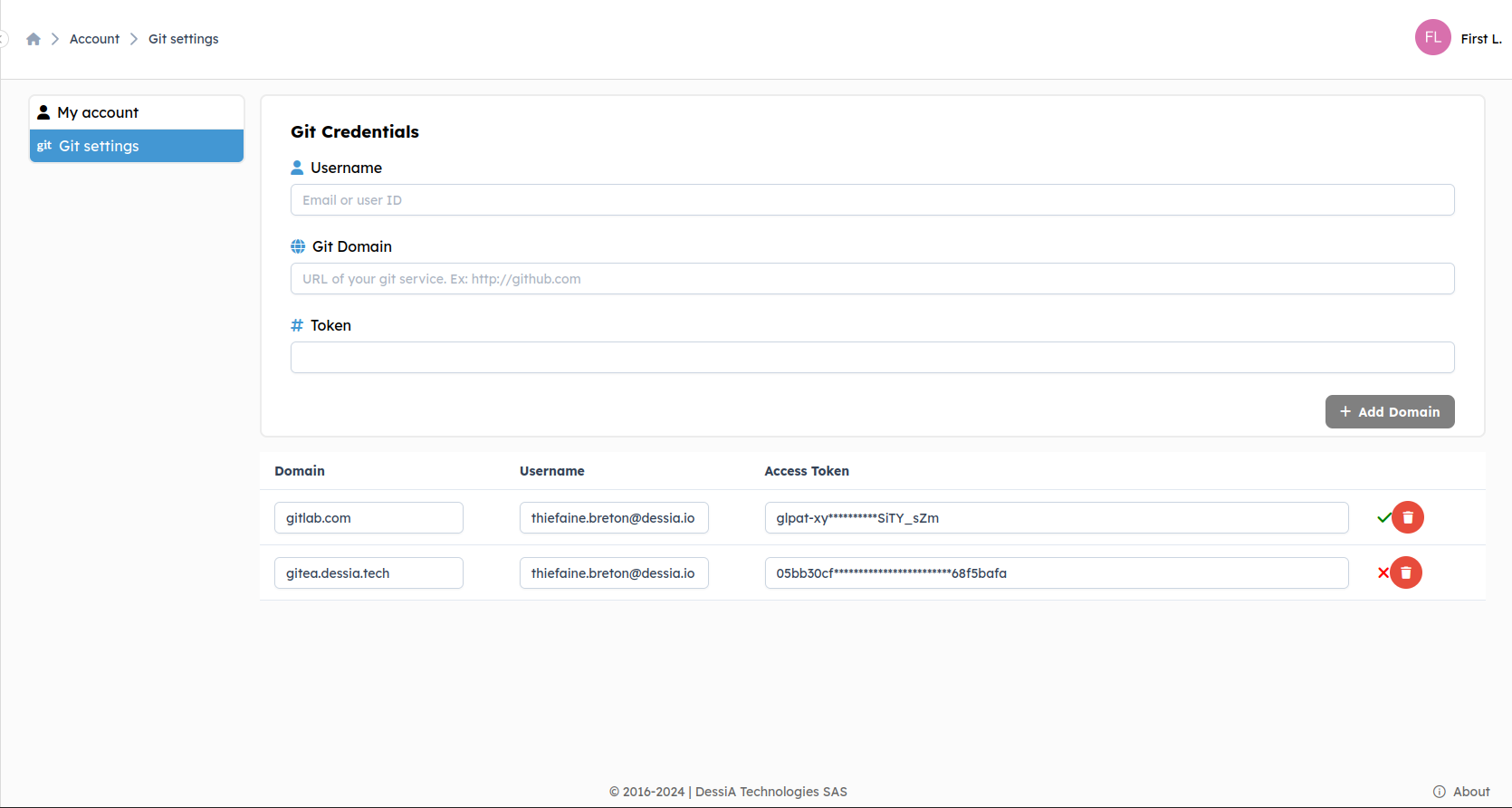Delete the gitea.dessia.tech credential row
The height and width of the screenshot is (808, 1512).
[1406, 572]
